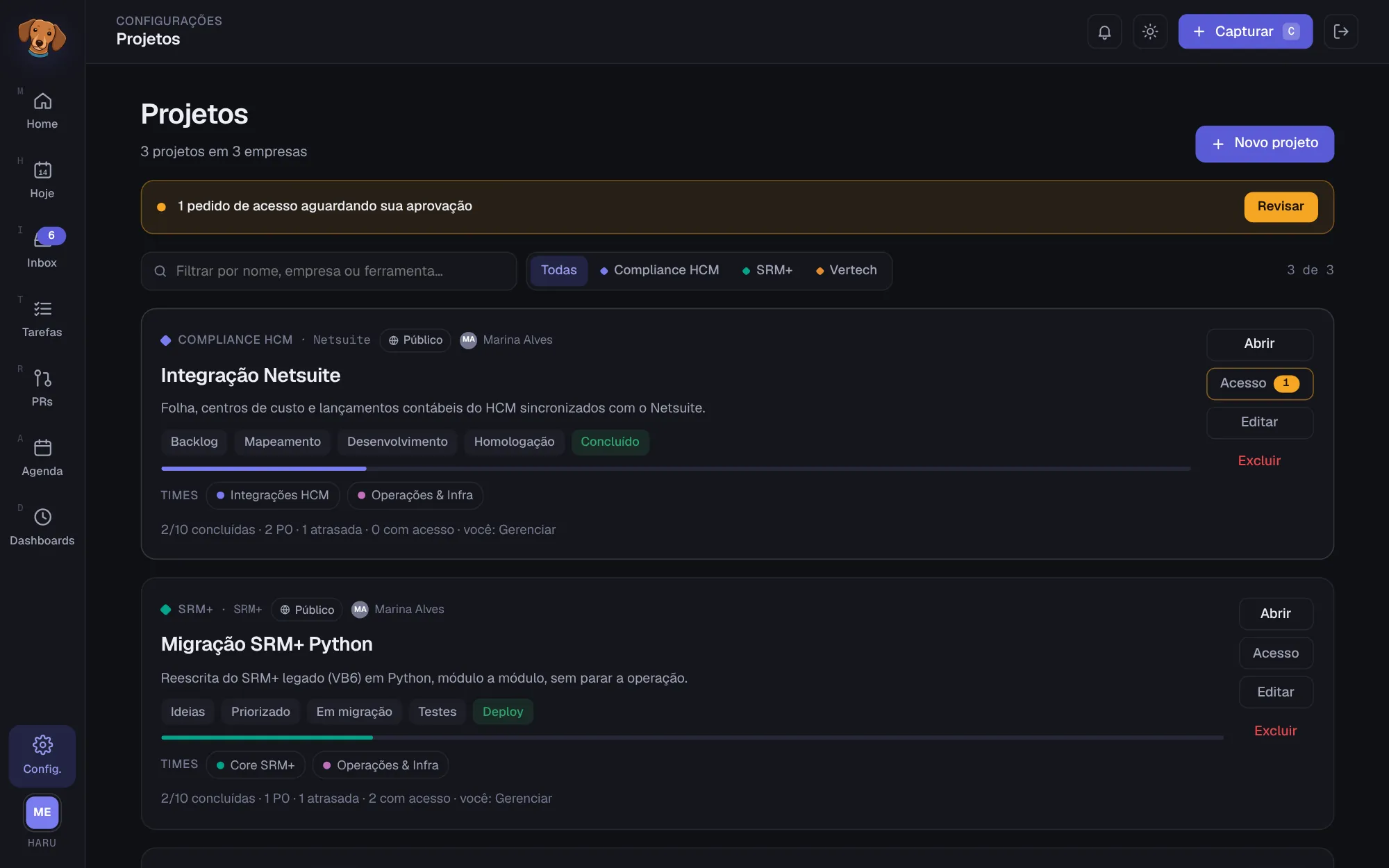Click the Capturar button
1389x868 pixels.
1245,31
